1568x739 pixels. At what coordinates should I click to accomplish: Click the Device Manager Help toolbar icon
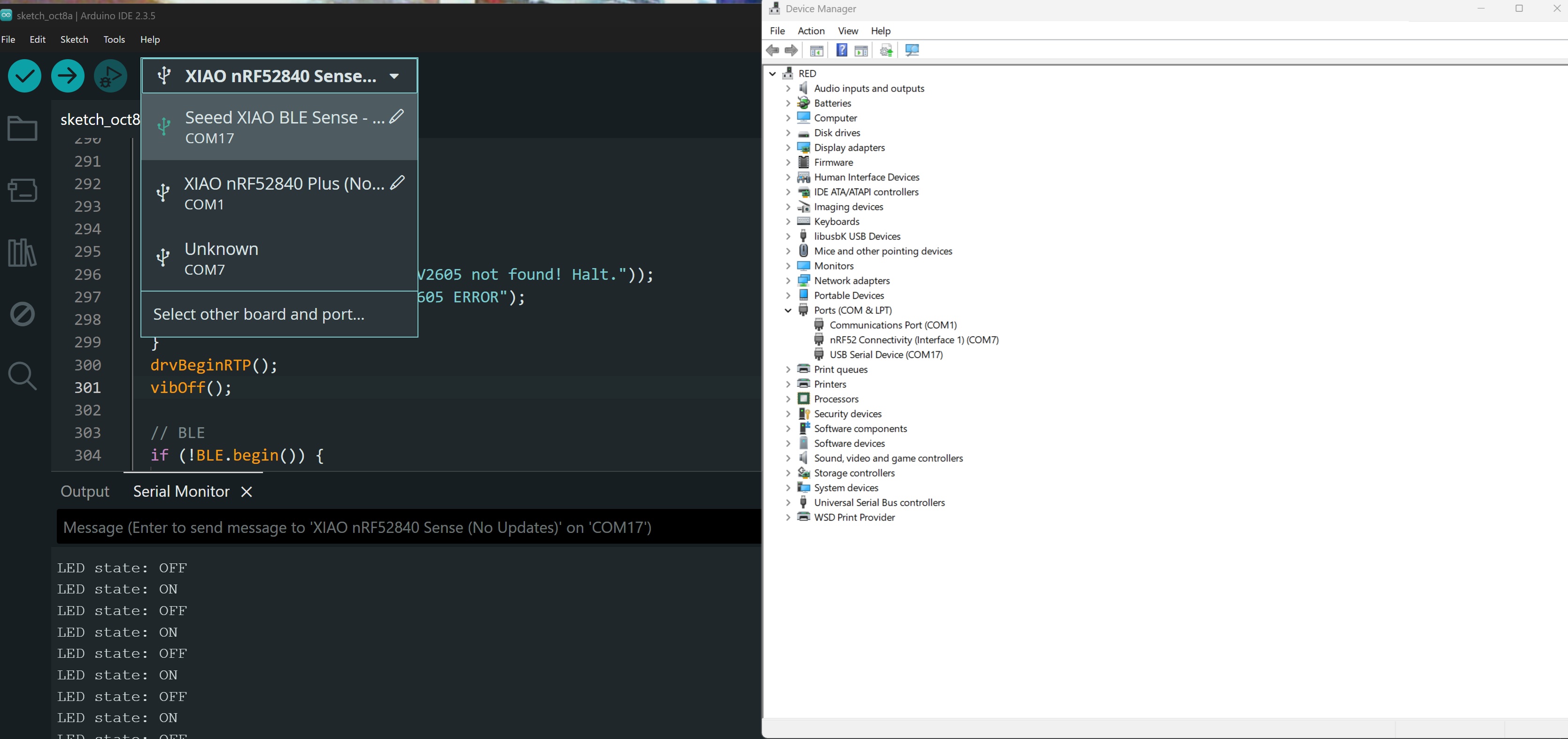point(841,51)
